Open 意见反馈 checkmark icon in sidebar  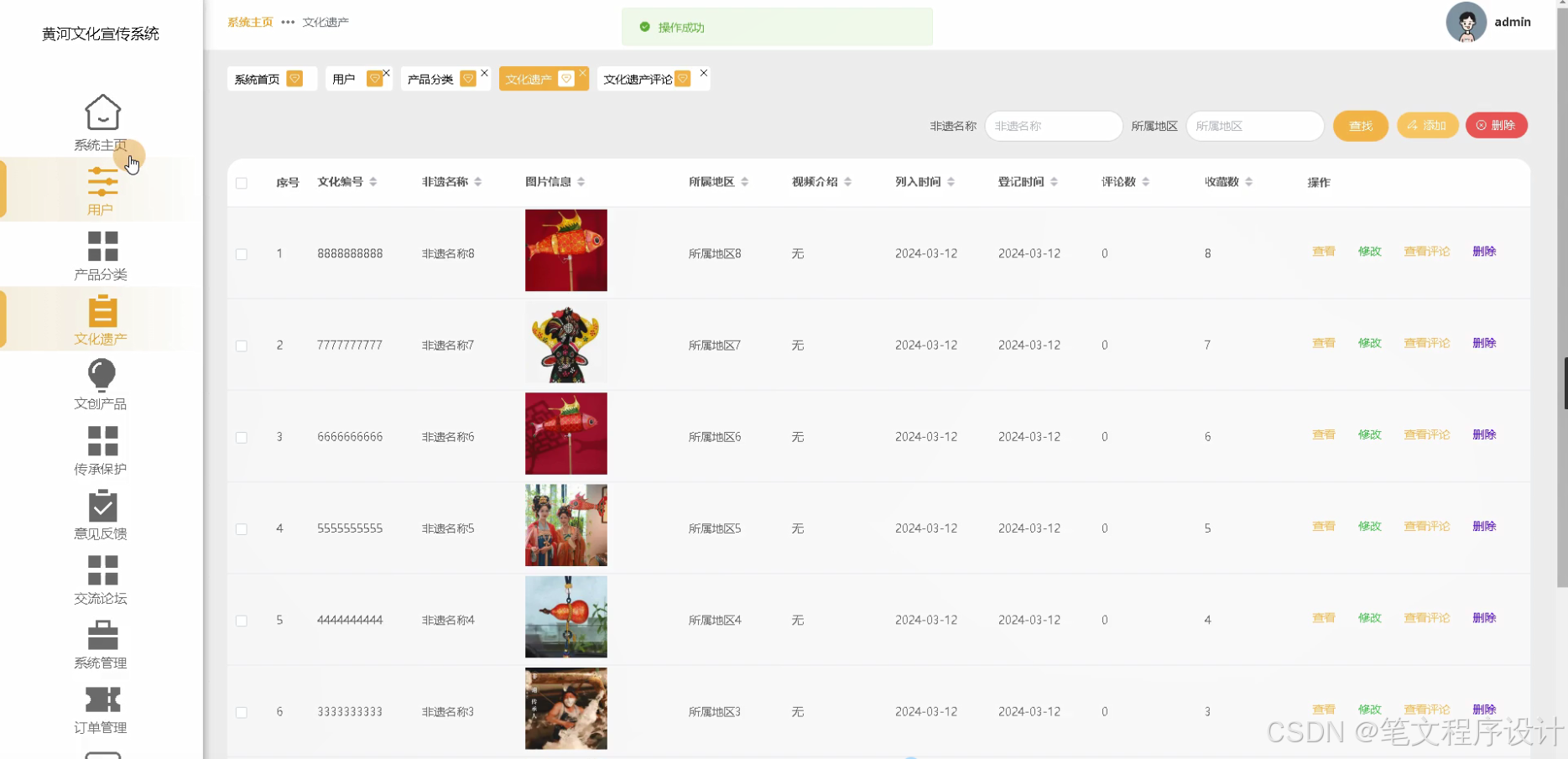[x=102, y=506]
